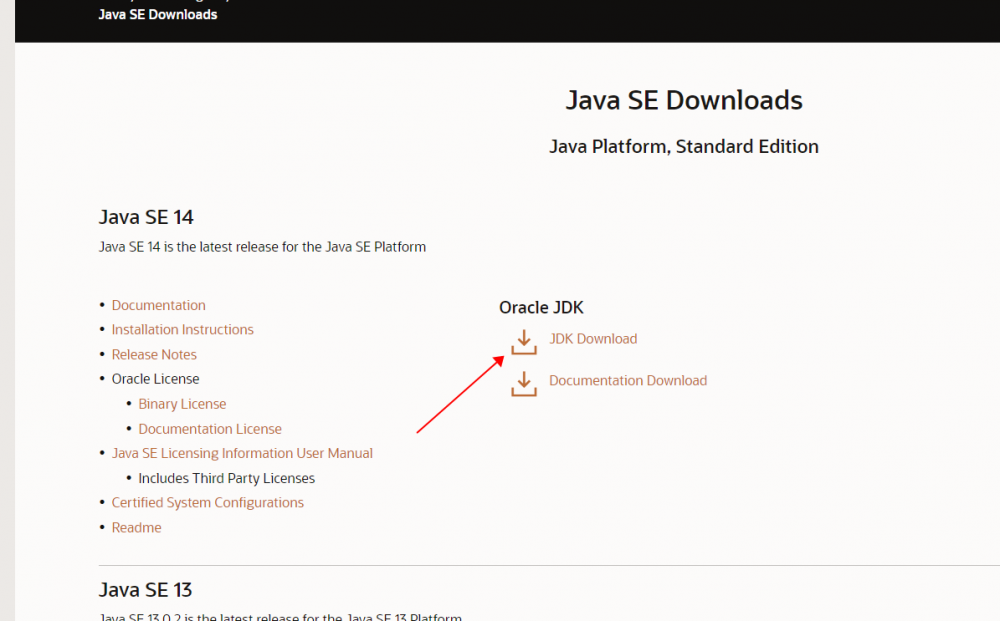Click the Java Platform, Standard Edition subtitle
This screenshot has height=621, width=1000.
684,147
